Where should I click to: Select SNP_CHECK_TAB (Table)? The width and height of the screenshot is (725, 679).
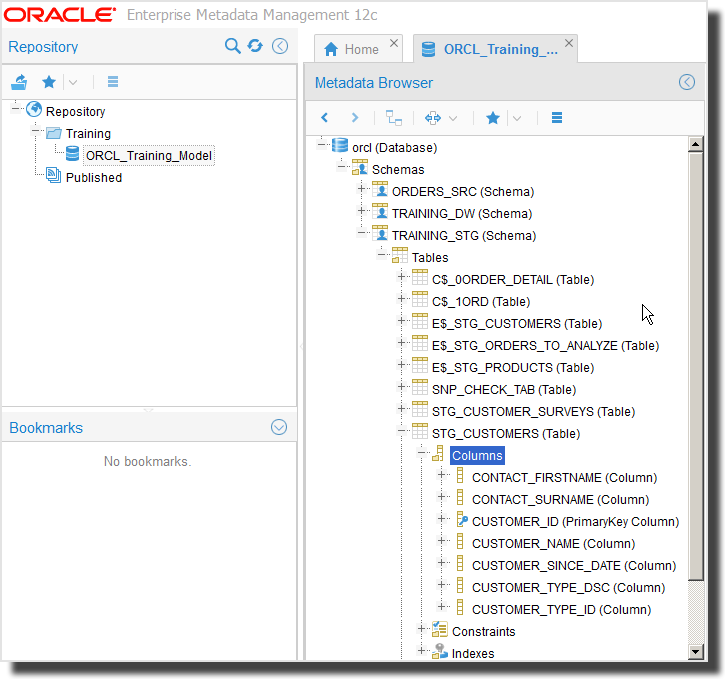(x=504, y=390)
